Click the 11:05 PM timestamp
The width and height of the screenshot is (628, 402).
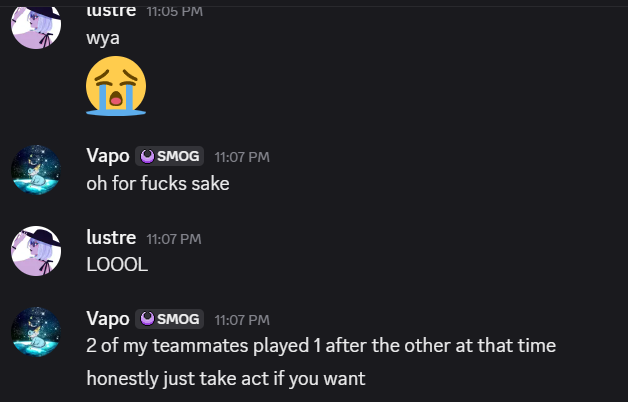click(x=175, y=12)
